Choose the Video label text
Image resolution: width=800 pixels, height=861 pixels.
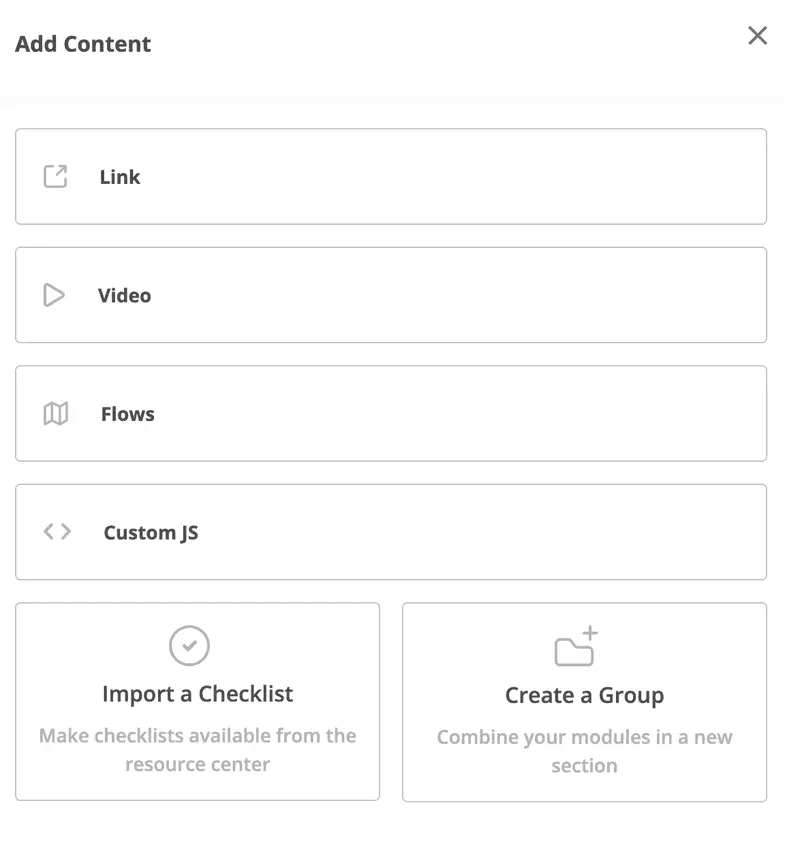point(124,295)
